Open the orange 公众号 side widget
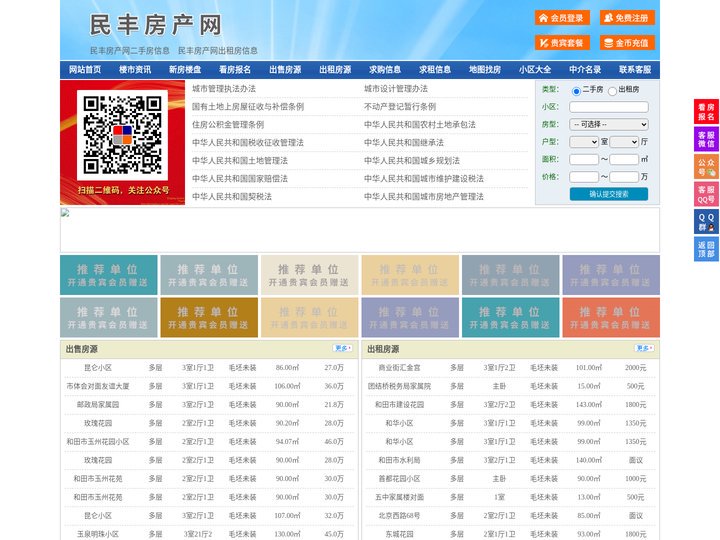The height and width of the screenshot is (540, 720). (x=706, y=167)
